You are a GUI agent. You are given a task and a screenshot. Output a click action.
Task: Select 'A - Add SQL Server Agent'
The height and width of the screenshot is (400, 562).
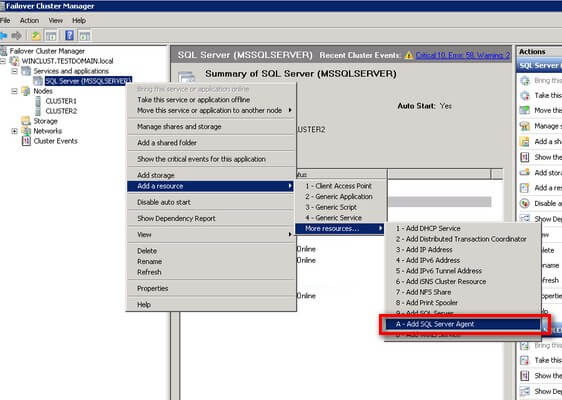coord(462,324)
